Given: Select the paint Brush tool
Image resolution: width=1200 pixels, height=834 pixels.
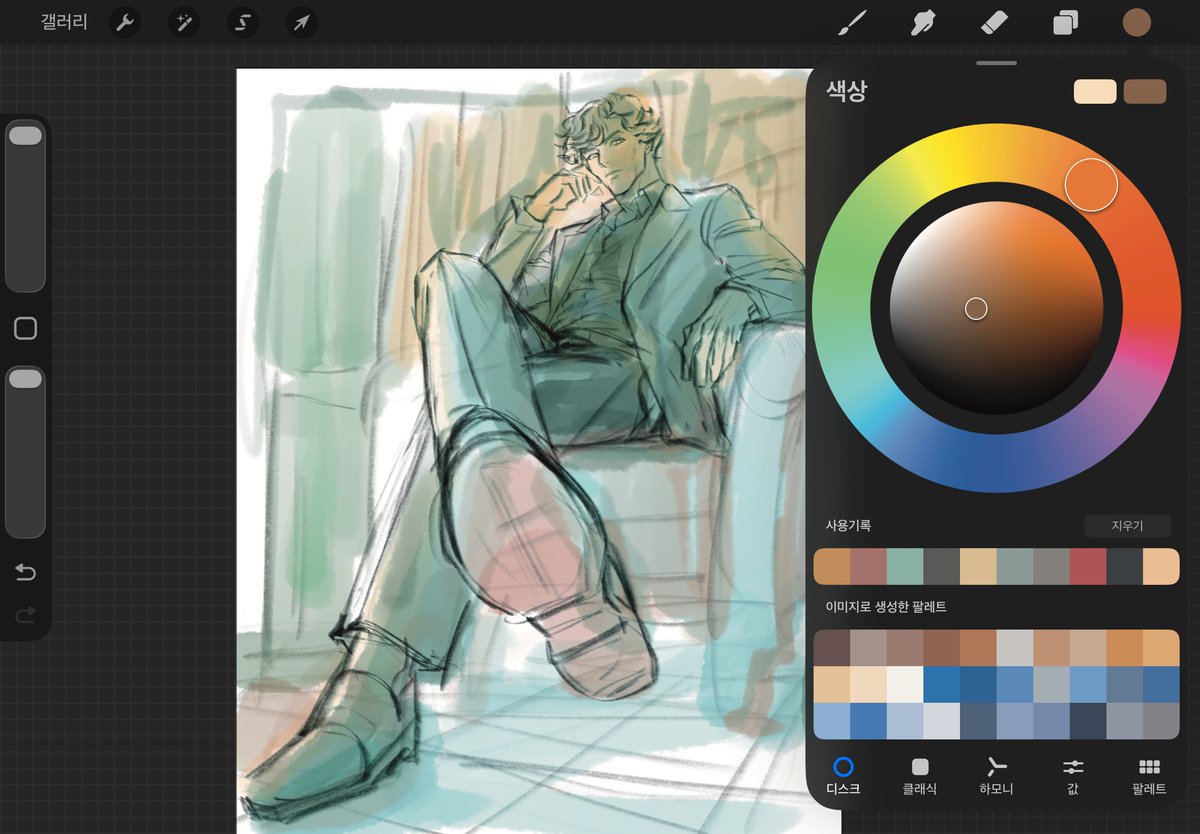Looking at the screenshot, I should (x=851, y=22).
